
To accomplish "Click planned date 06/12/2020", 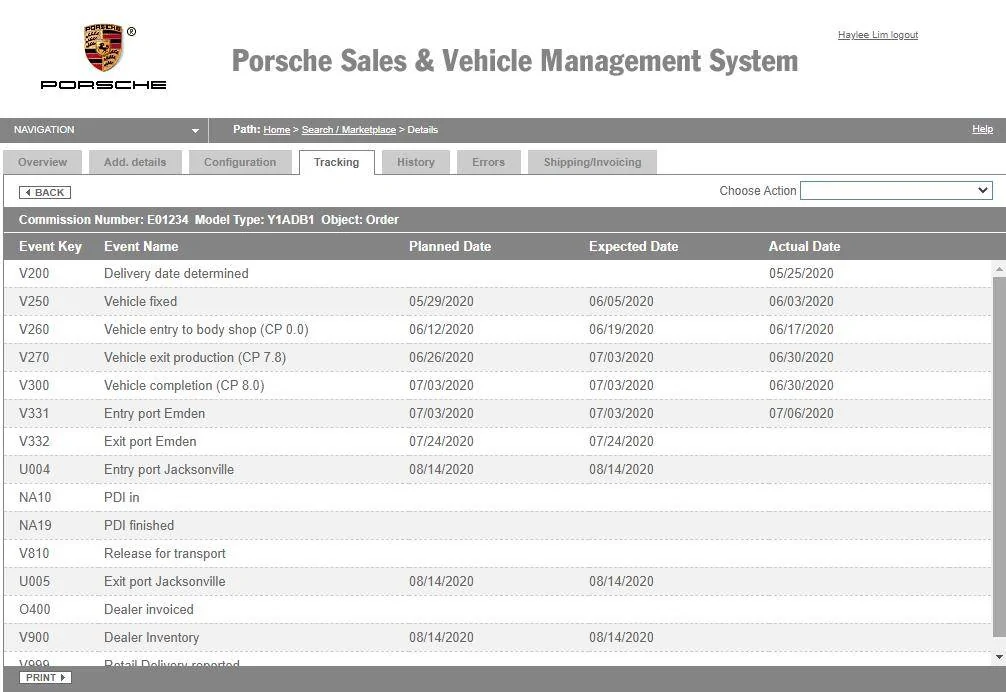I will point(441,330).
